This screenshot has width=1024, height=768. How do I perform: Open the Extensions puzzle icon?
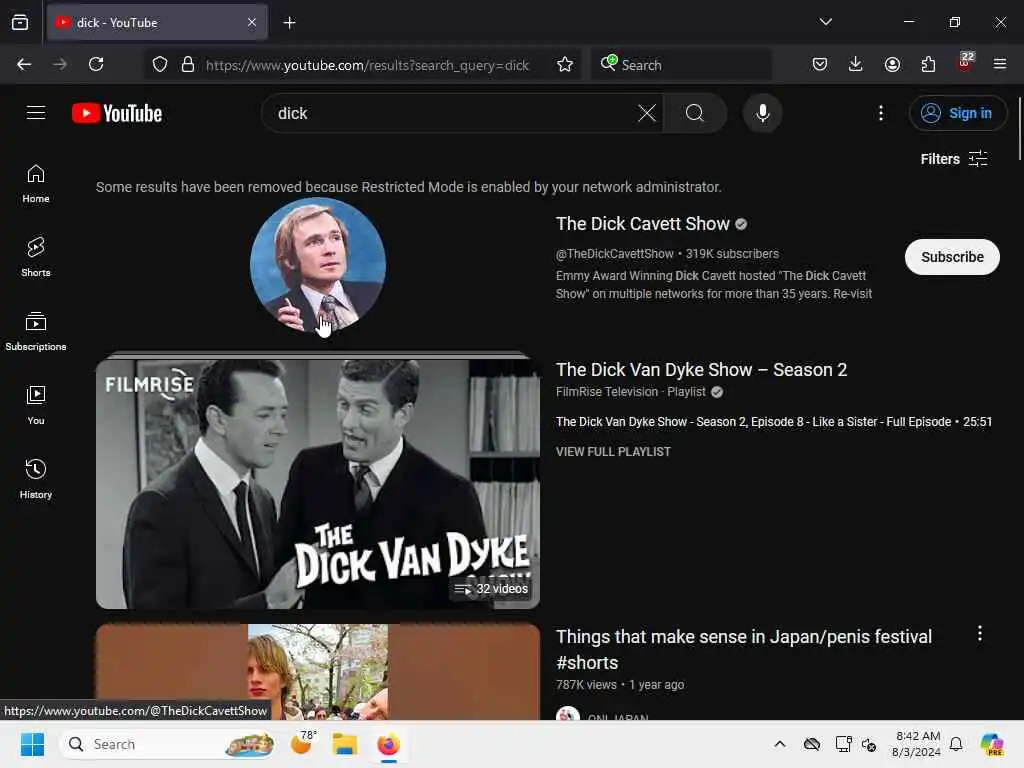click(928, 64)
